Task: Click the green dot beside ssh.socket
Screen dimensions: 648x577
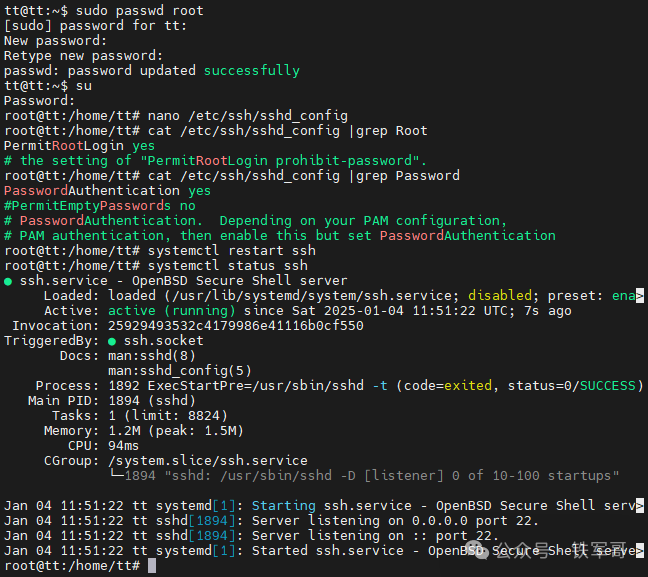Action: click(112, 342)
